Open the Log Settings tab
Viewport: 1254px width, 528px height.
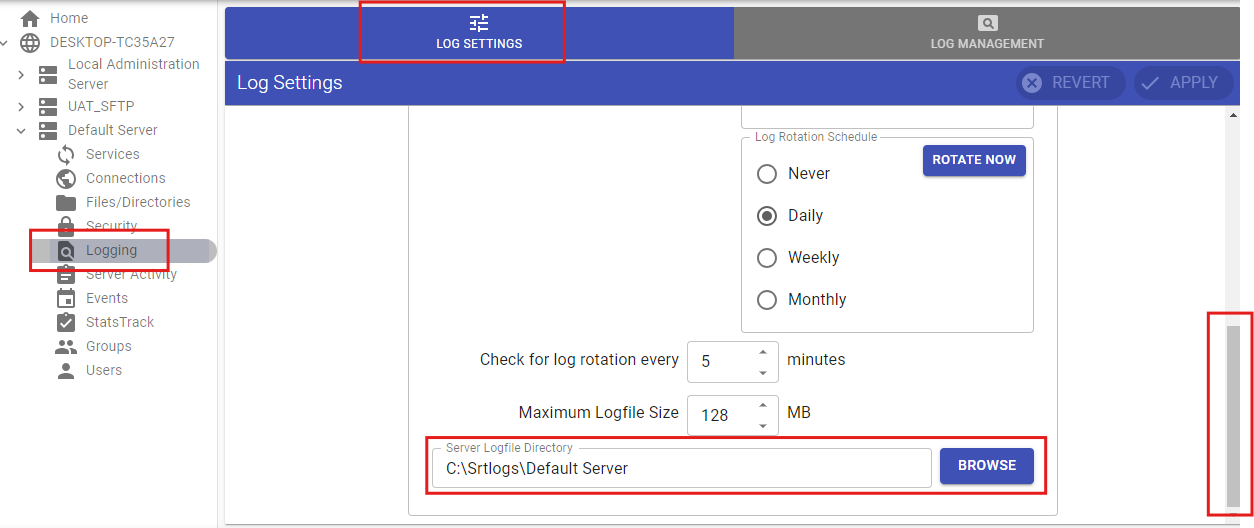pos(479,33)
